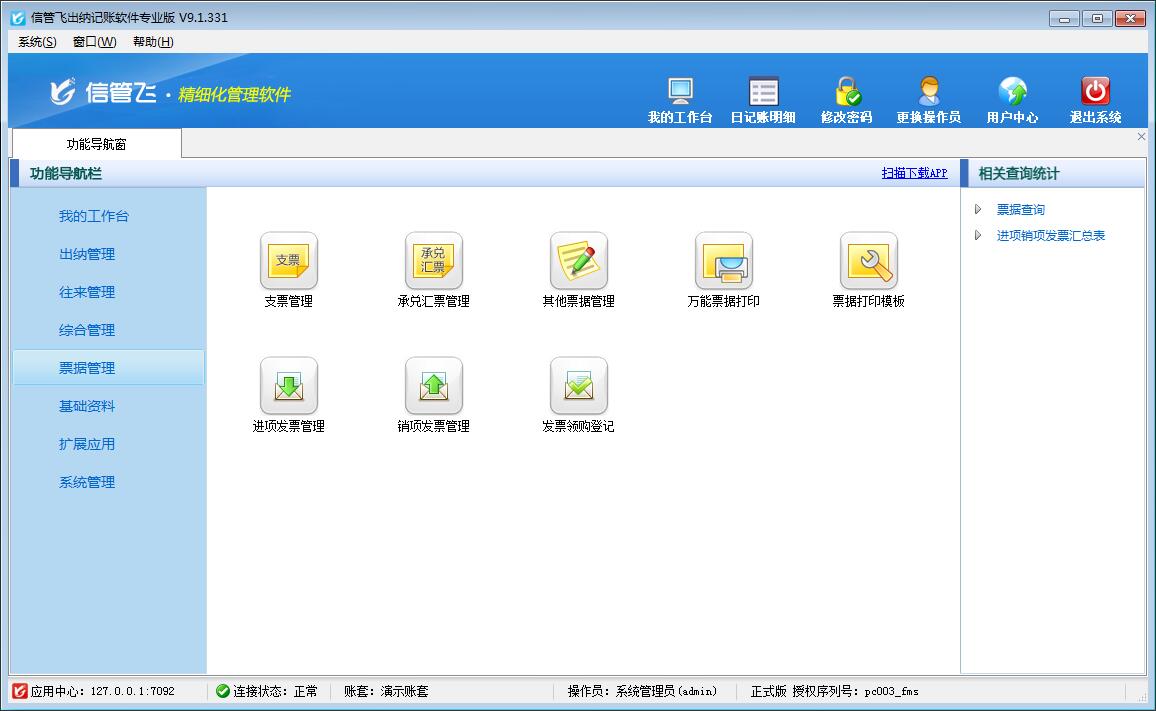
Task: Click 修改密码 lock icon
Action: [x=847, y=92]
